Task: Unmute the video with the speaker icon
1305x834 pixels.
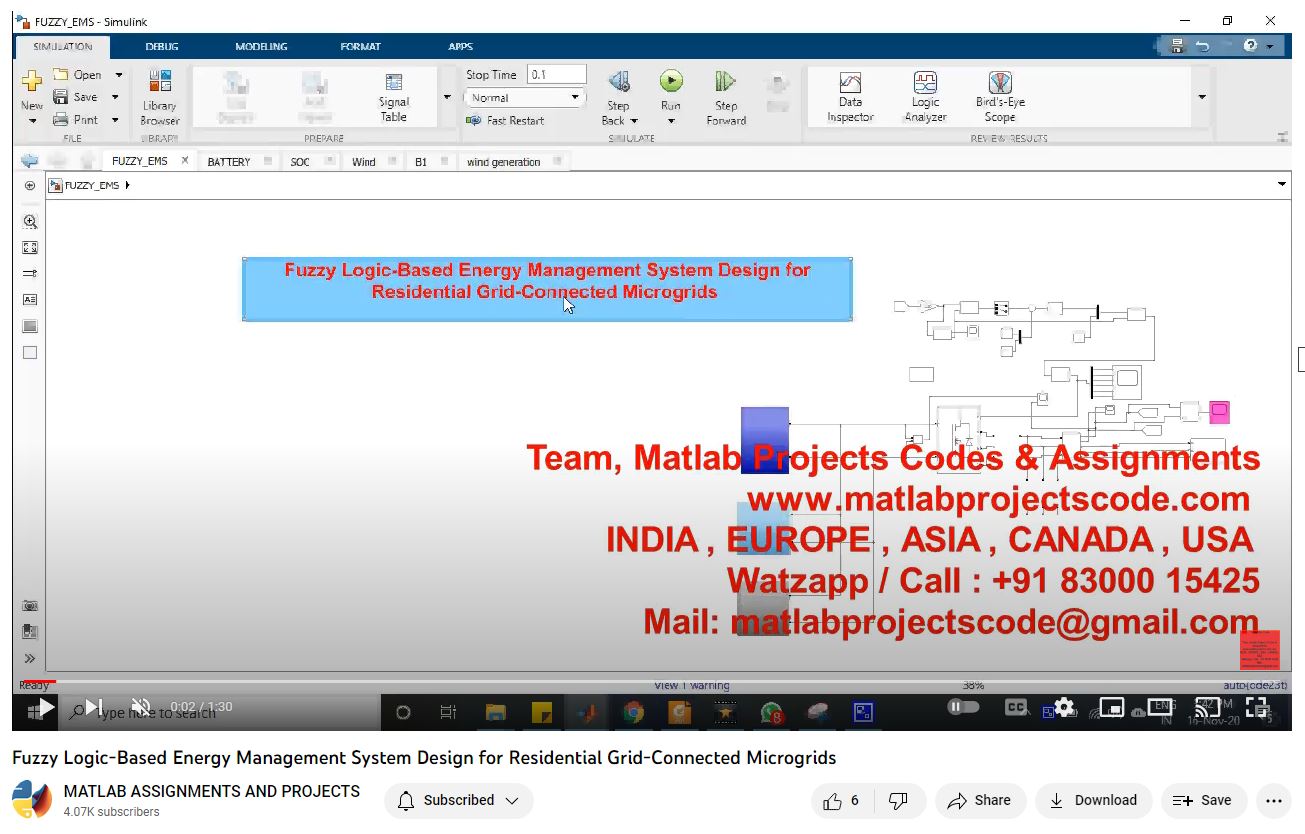Action: coord(141,707)
